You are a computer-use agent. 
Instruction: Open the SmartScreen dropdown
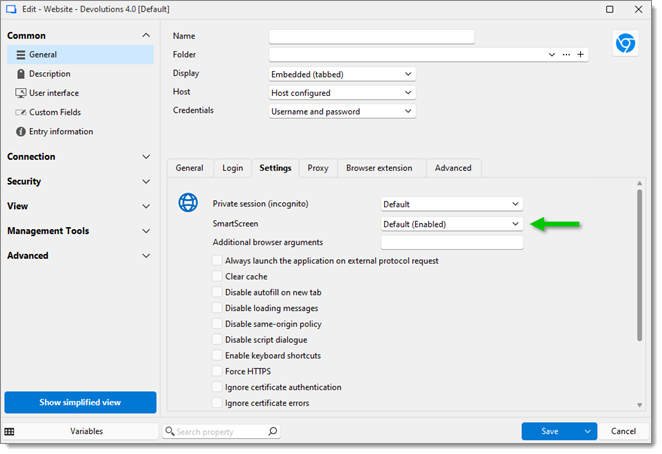452,224
